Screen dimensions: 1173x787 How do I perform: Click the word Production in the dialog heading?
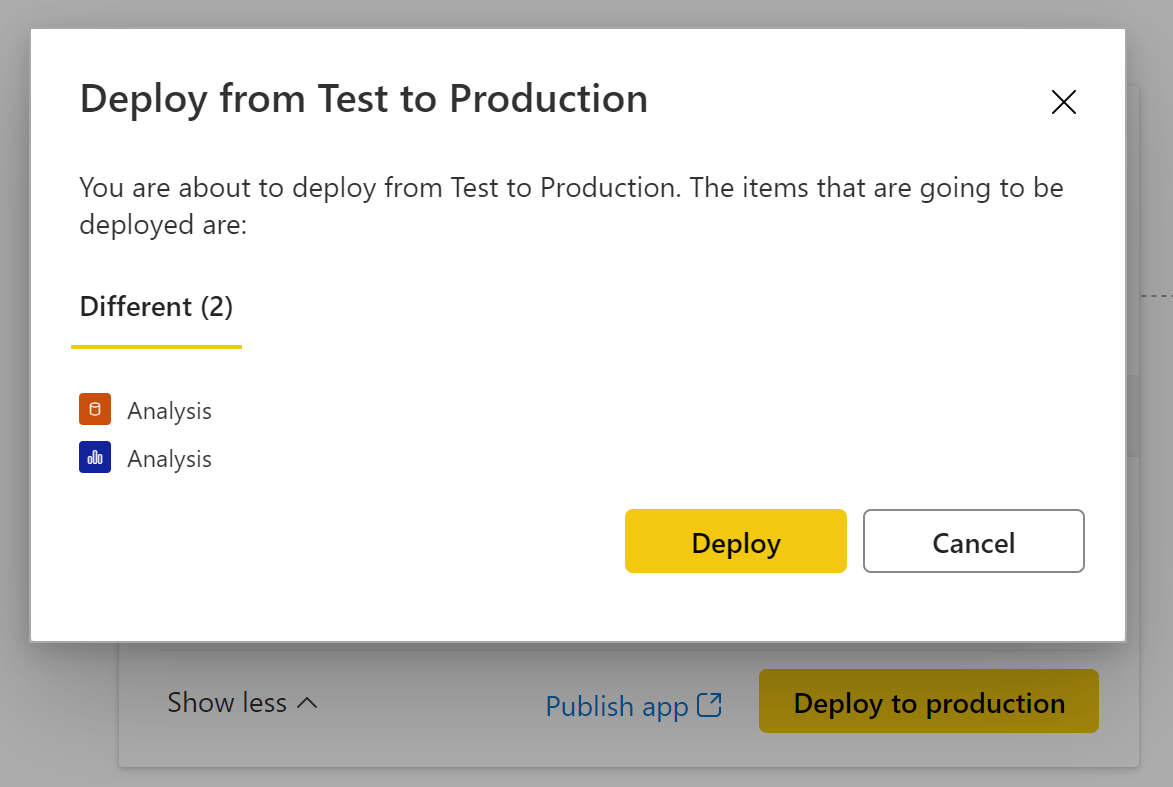point(548,99)
